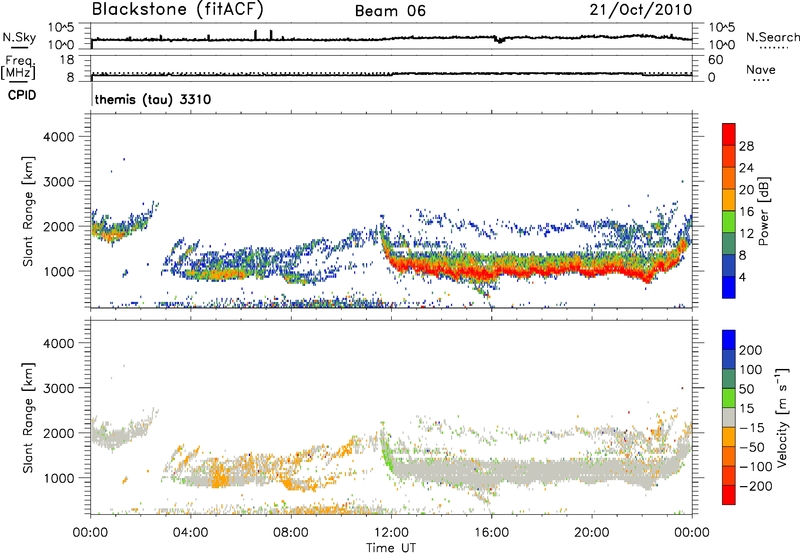Click the "3000" tick of the velocity panel
The height and width of the screenshot is (554, 800).
[58, 388]
